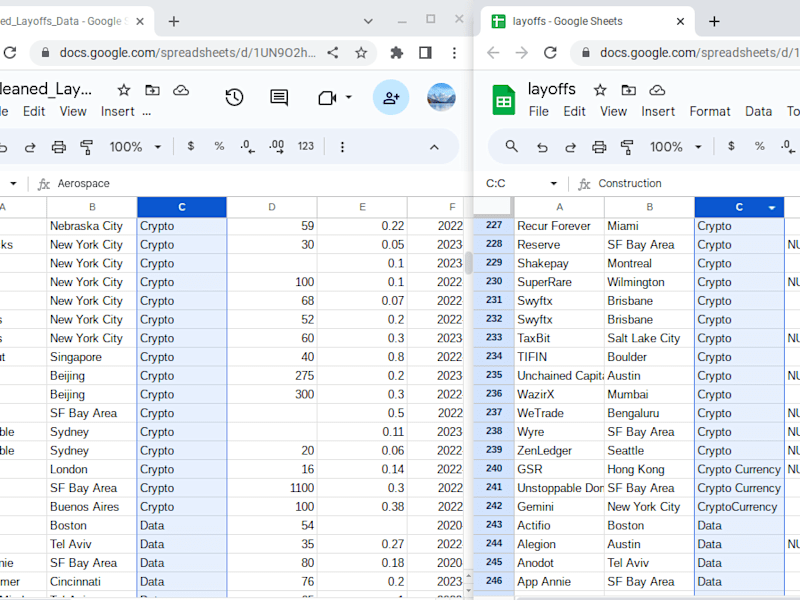Bookmark the left window's page with star

361,53
